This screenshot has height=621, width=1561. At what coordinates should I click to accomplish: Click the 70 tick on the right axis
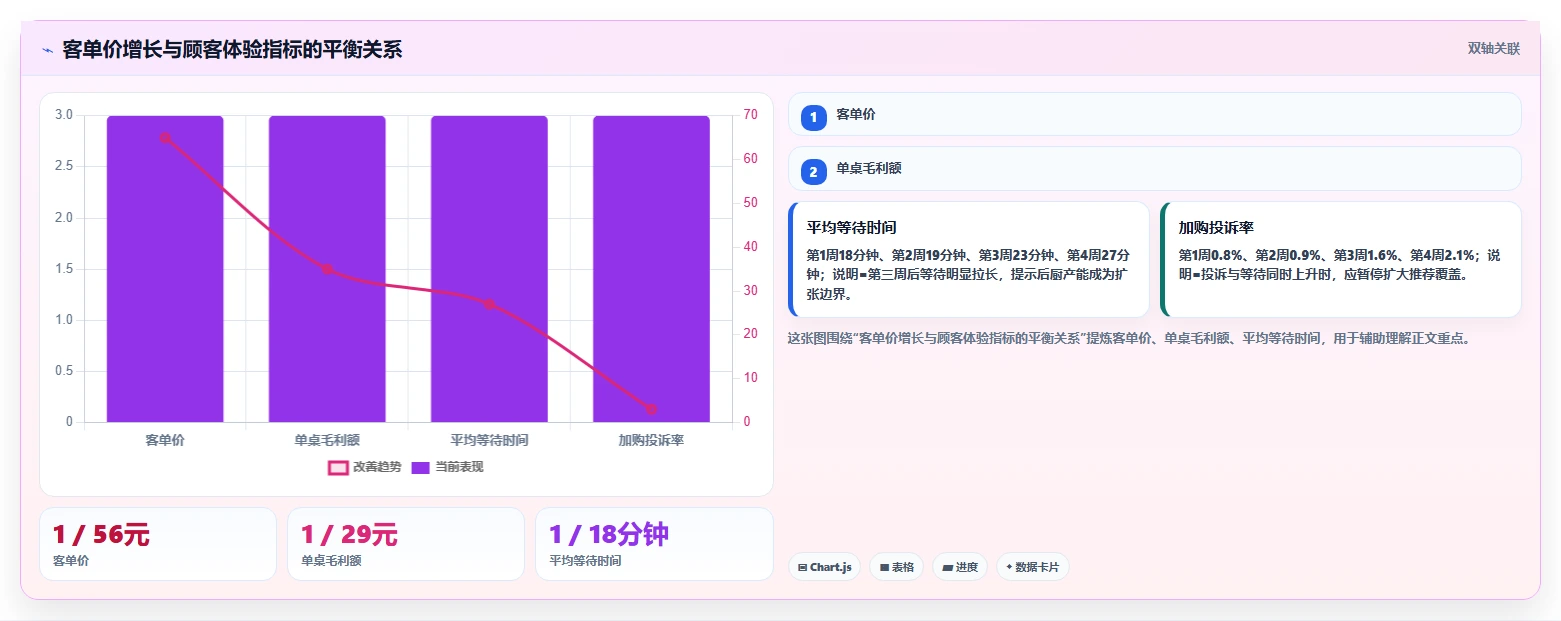pos(751,115)
